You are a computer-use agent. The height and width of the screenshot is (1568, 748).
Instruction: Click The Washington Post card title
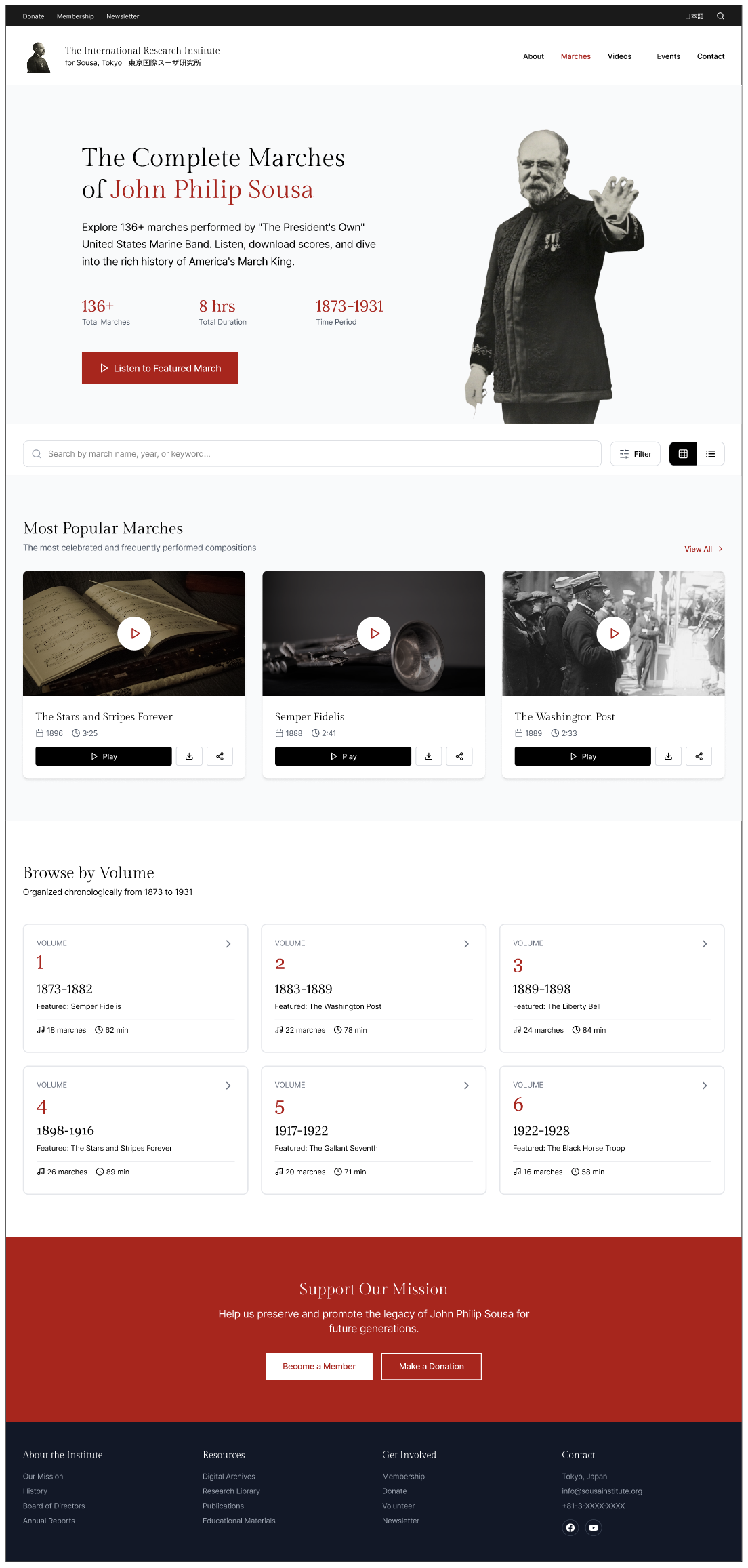pyautogui.click(x=564, y=717)
